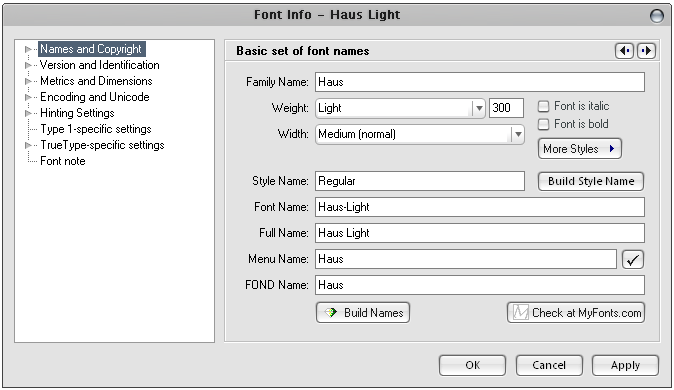
Task: Click into the Font Name field
Action: 480,207
